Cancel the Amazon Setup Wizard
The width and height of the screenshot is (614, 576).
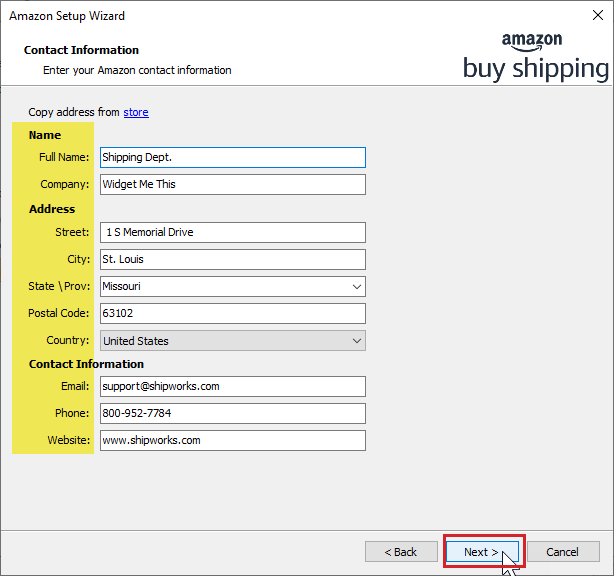click(563, 552)
